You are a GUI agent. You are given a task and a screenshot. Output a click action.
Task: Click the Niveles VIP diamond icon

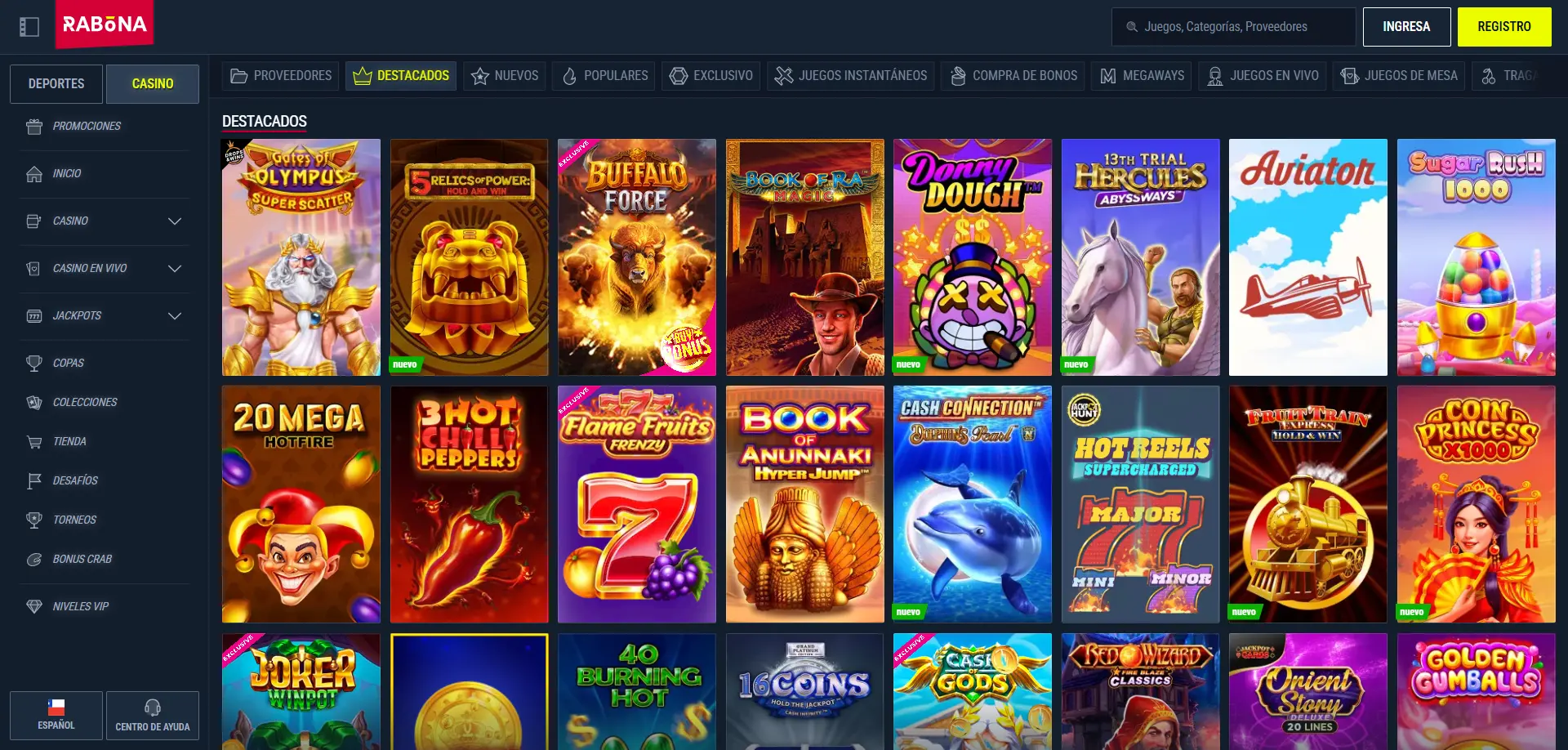click(x=34, y=607)
